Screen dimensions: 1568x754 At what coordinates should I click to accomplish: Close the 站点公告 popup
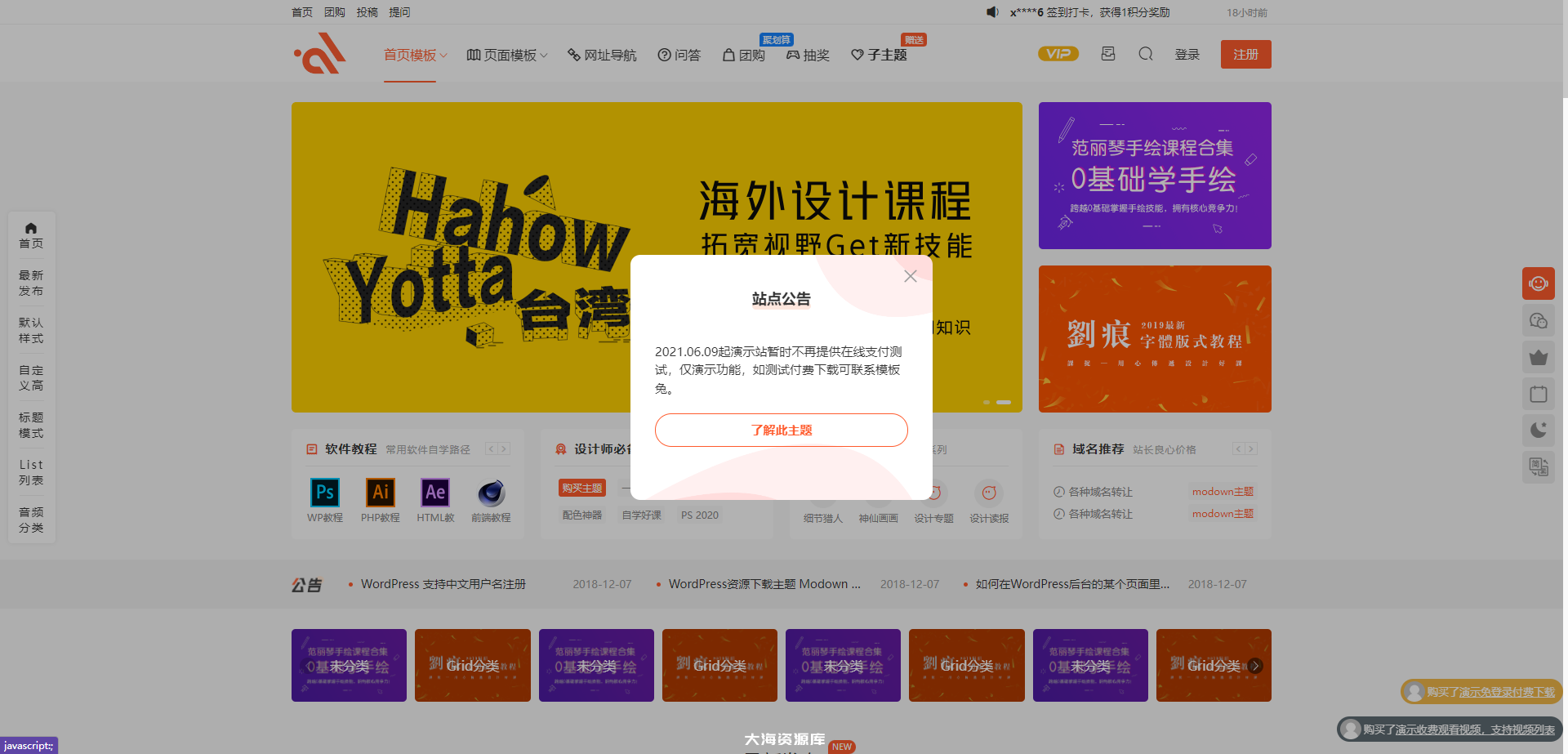pos(911,276)
